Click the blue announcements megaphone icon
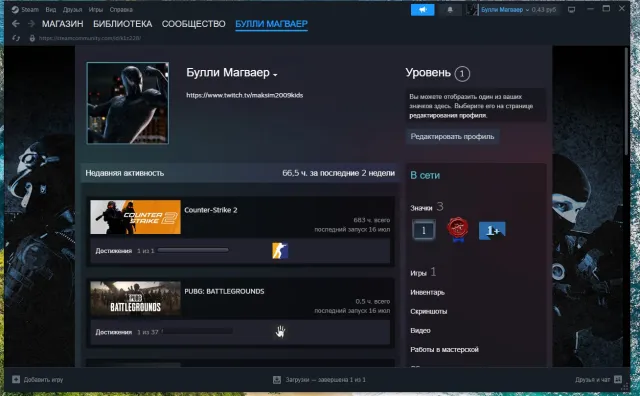 coord(422,9)
